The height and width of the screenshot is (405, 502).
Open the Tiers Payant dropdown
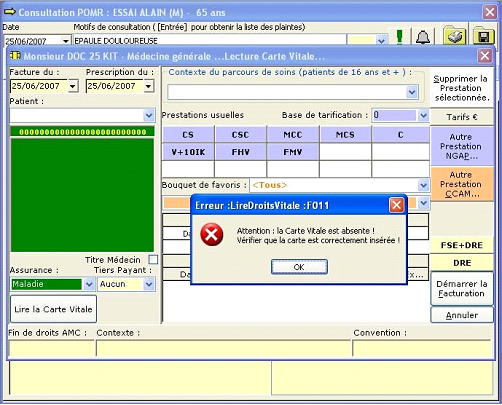point(149,284)
